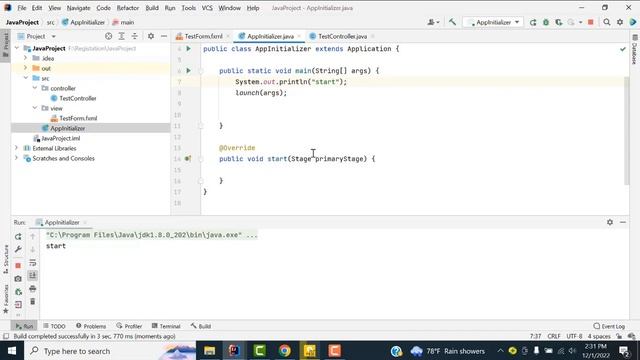Select opened file target icon in Project panel

[x=109, y=36]
